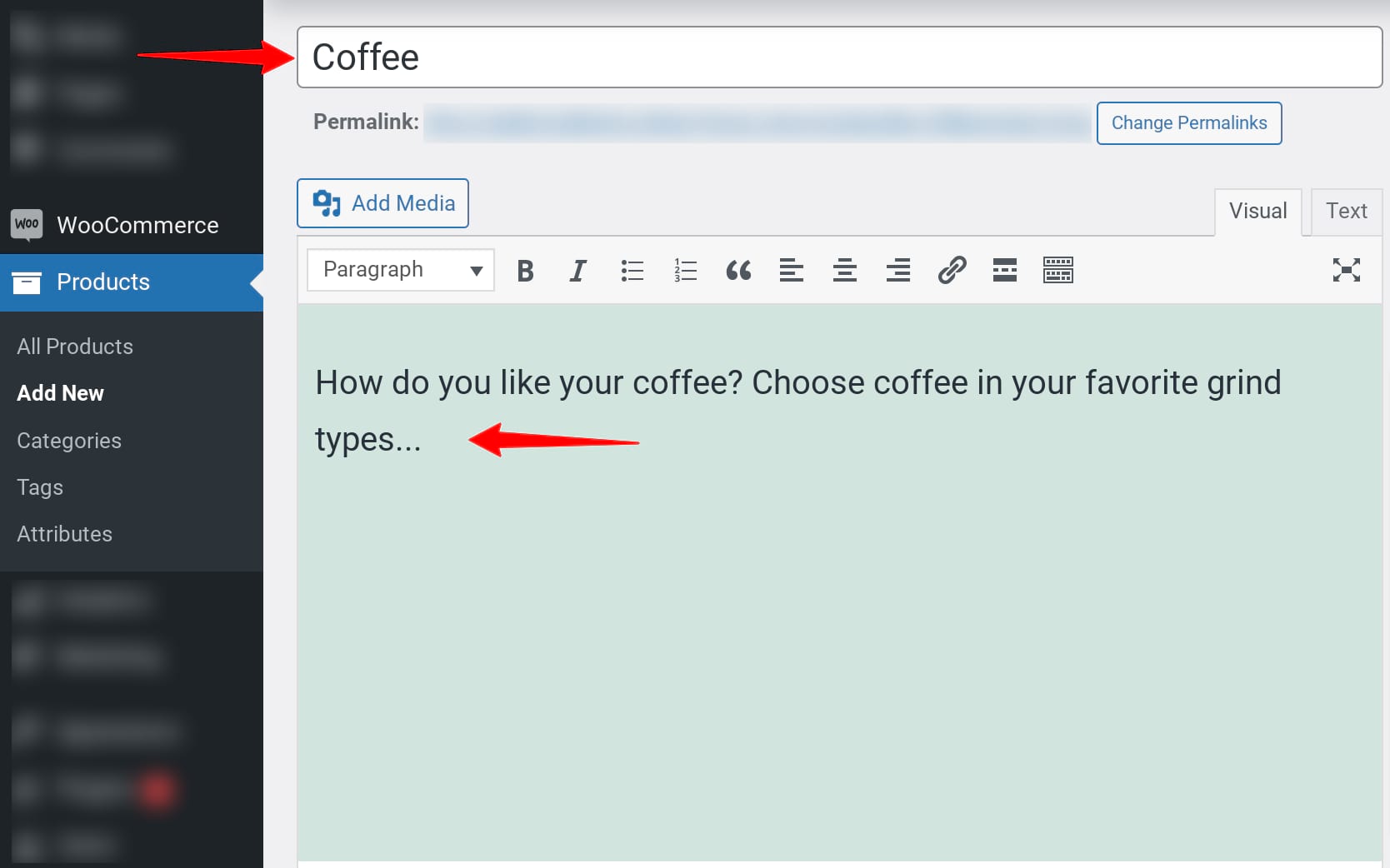Add a blockquote

click(738, 271)
